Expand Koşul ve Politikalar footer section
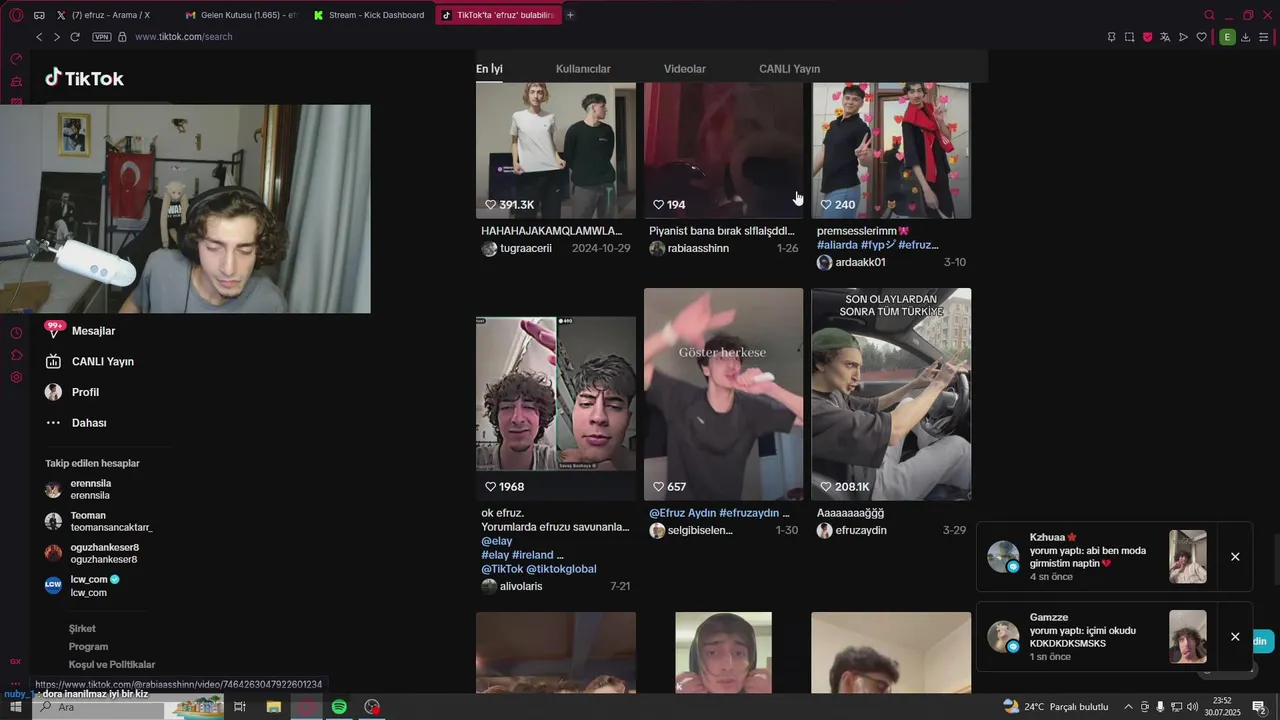 [112, 665]
